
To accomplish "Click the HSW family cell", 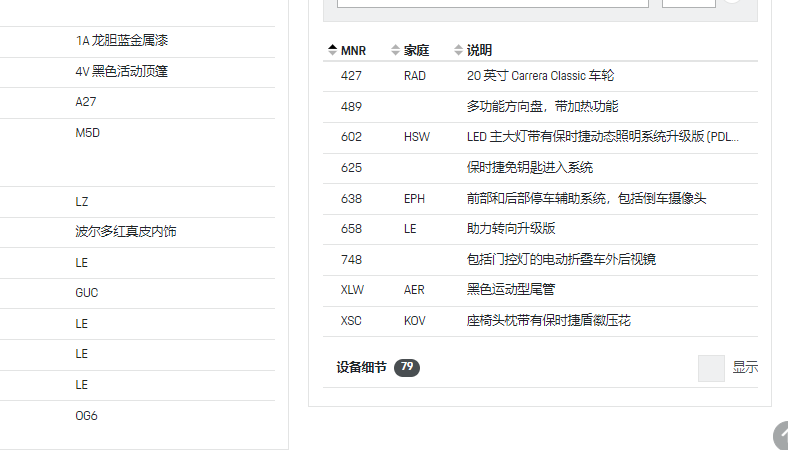I will [417, 137].
